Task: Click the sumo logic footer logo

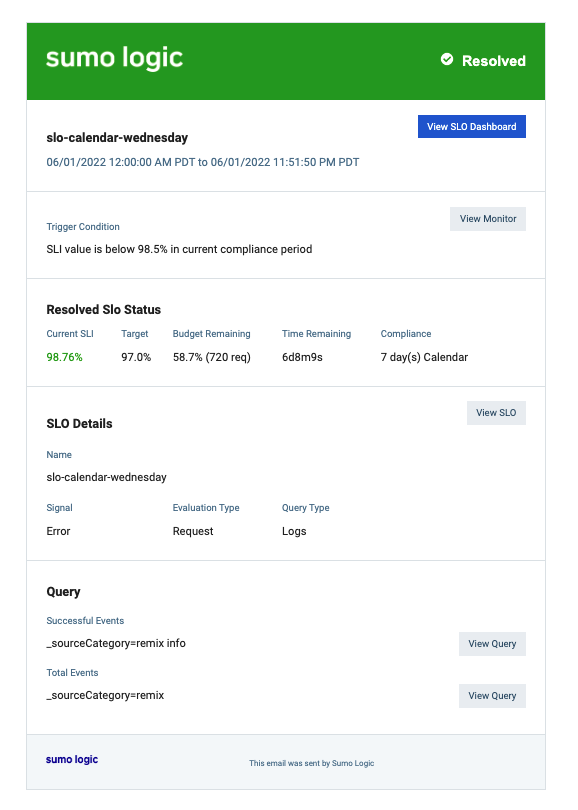Action: [70, 759]
